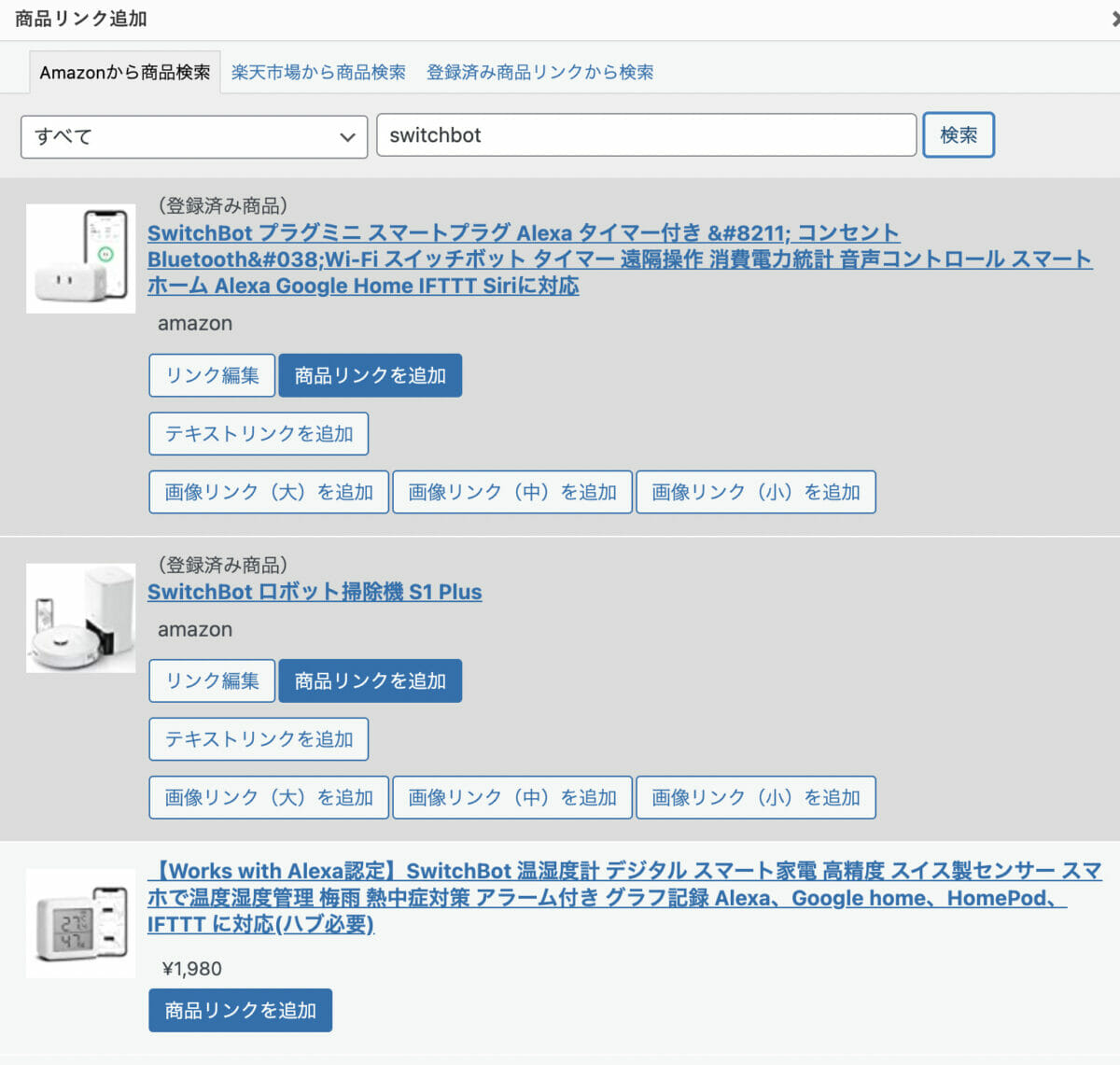The height and width of the screenshot is (1065, 1120).
Task: Click the ¥1,980 price text
Action: pos(192,969)
